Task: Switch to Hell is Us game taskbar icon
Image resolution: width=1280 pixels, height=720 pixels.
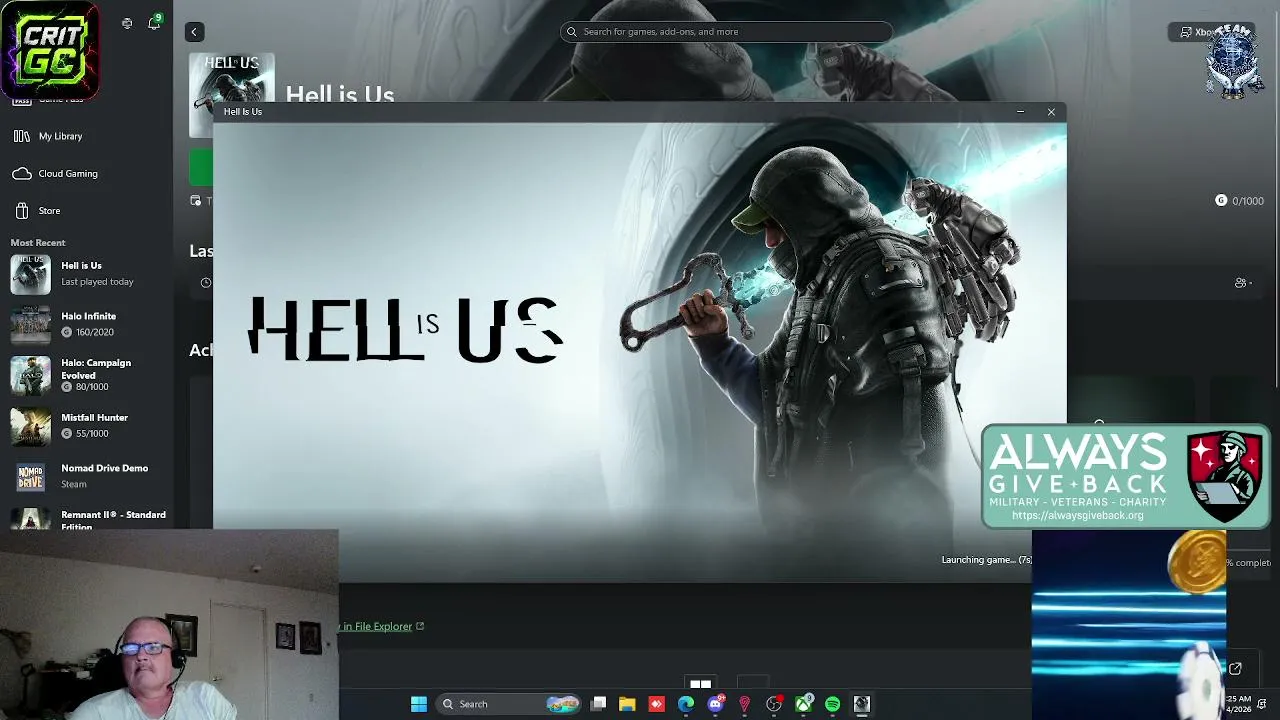Action: pyautogui.click(x=861, y=704)
